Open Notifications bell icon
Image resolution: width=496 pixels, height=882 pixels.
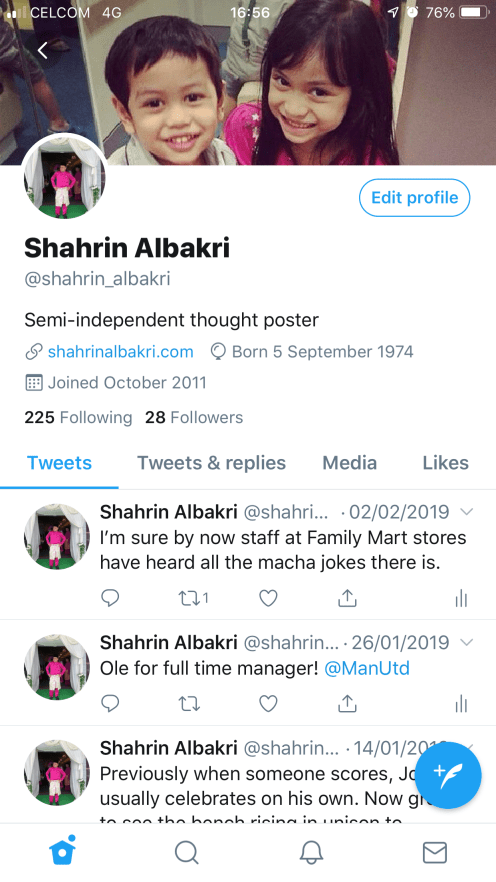(310, 853)
